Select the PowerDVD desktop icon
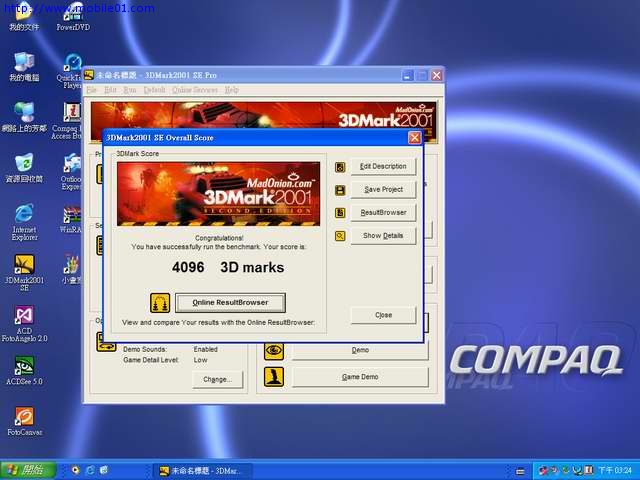The height and width of the screenshot is (480, 640). pos(73,17)
